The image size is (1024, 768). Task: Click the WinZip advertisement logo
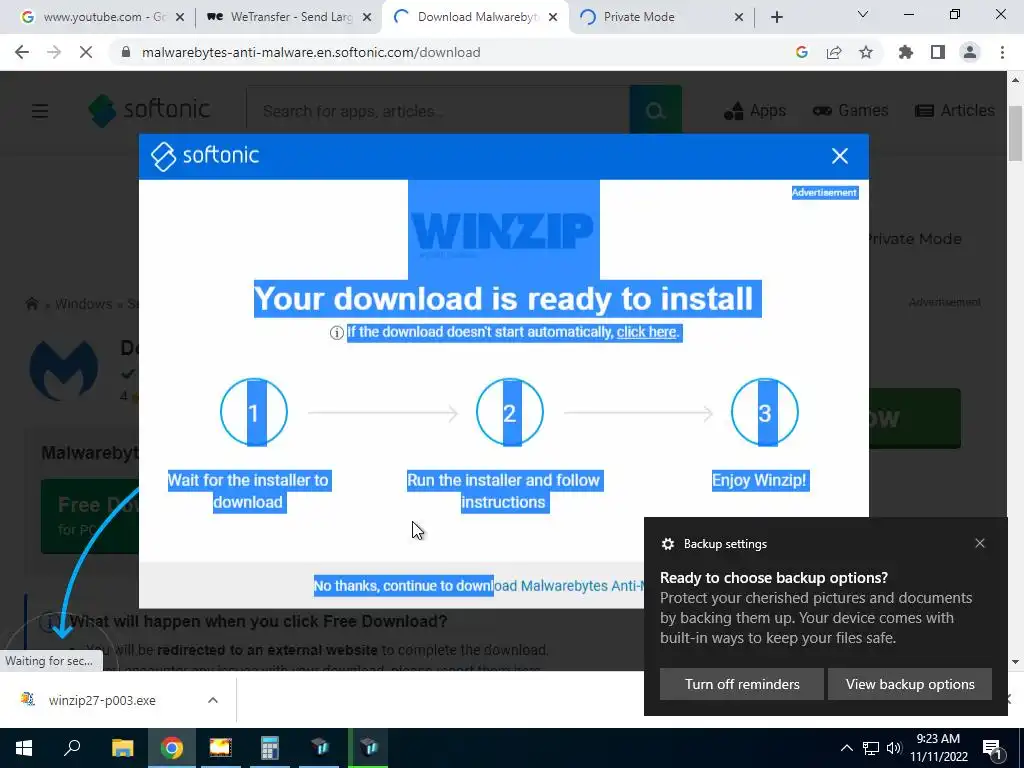[x=504, y=230]
